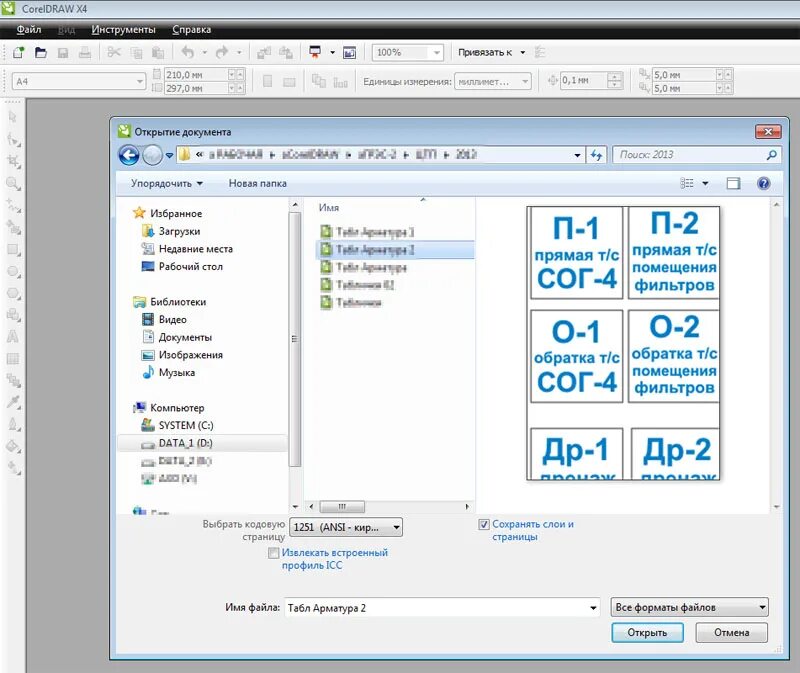Open the Инструменты menu
The width and height of the screenshot is (800, 673).
click(123, 30)
